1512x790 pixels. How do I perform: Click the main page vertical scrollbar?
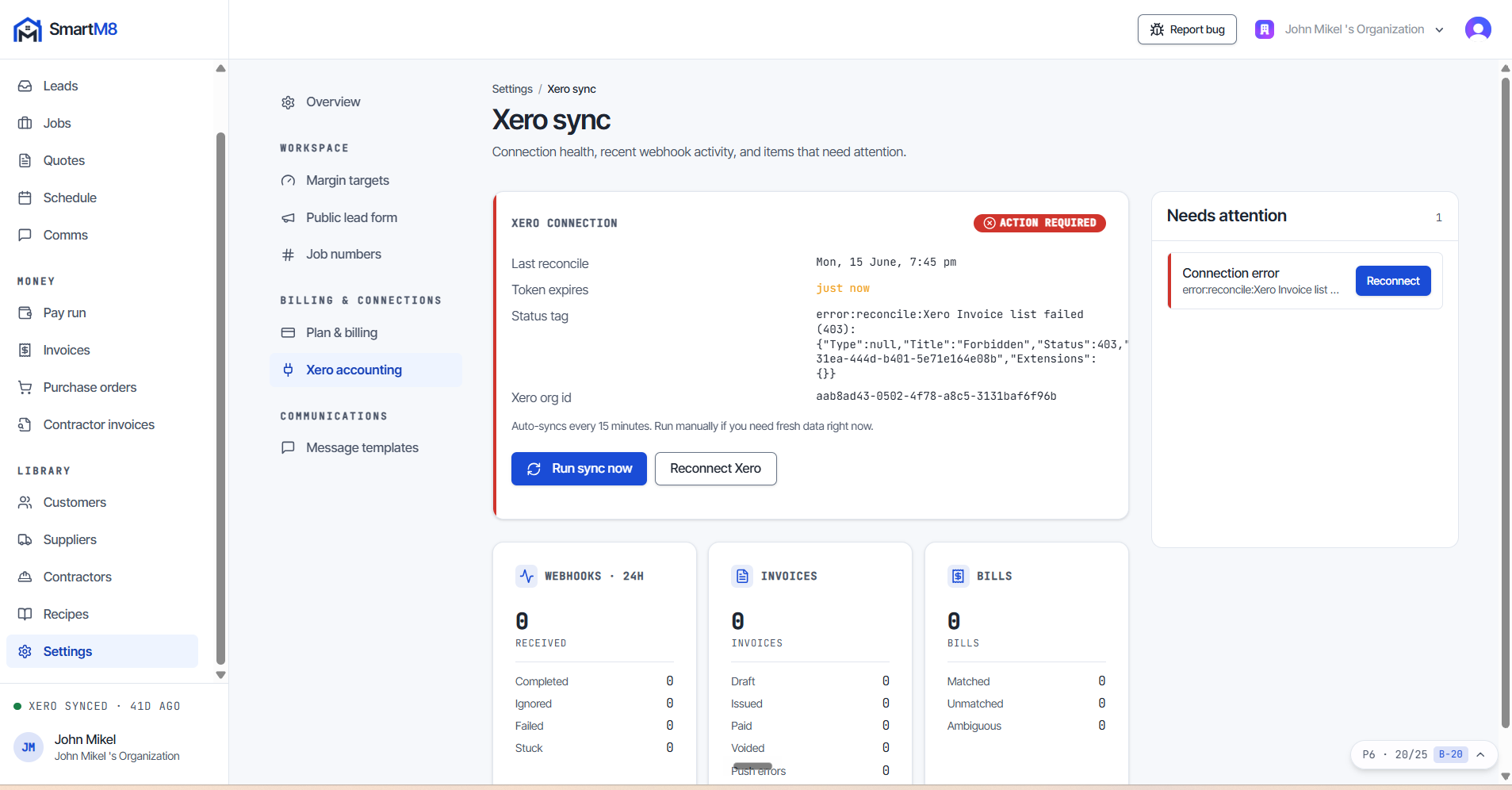(1506, 402)
